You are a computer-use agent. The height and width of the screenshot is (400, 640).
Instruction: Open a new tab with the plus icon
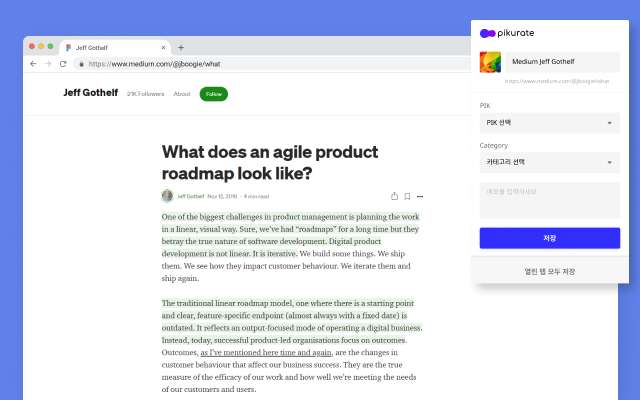click(181, 48)
